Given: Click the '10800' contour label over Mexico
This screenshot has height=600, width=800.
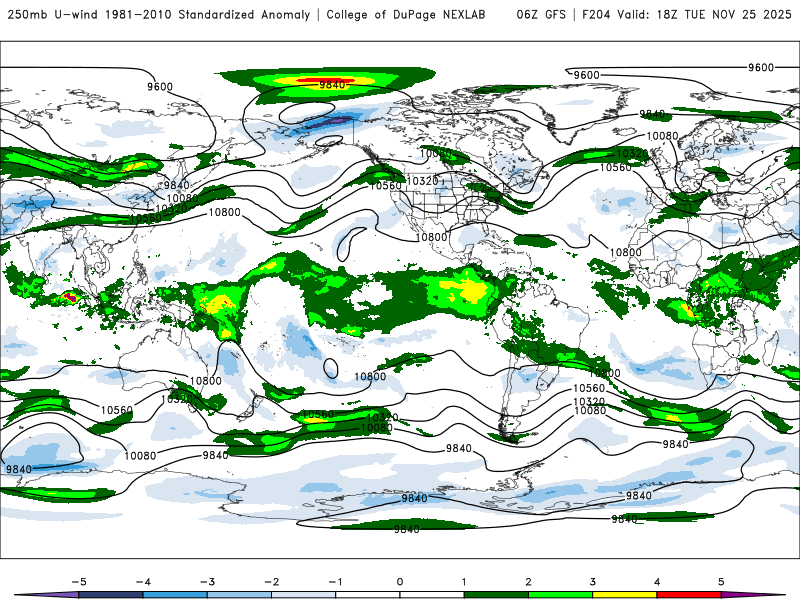Looking at the screenshot, I should (x=432, y=237).
